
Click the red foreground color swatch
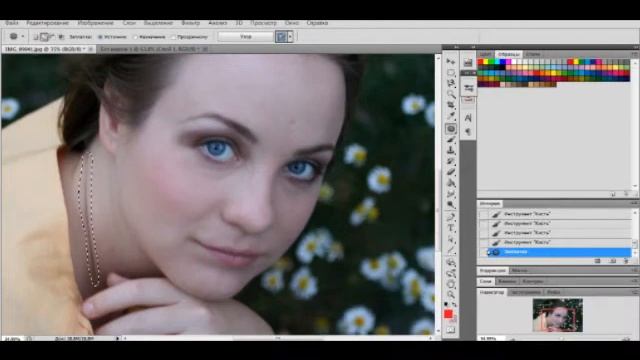448,313
